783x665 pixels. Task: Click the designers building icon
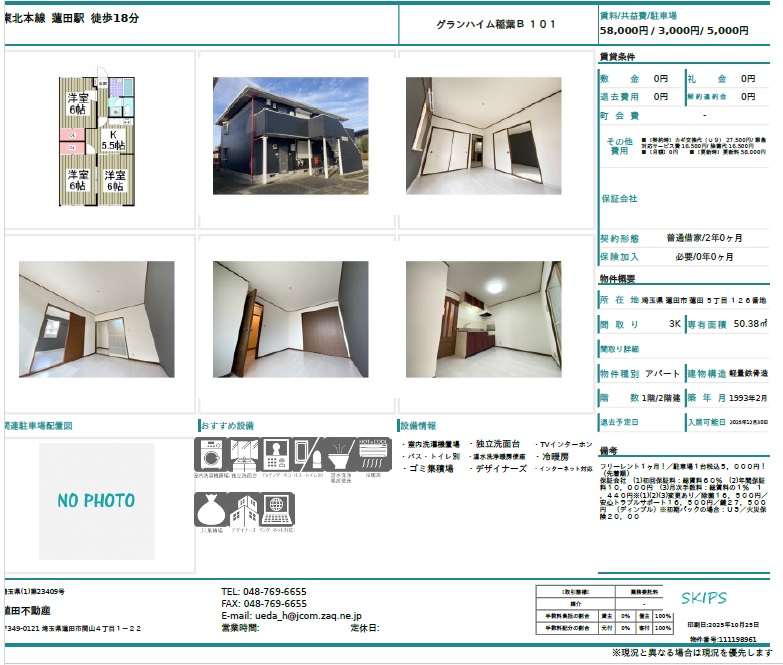point(244,509)
